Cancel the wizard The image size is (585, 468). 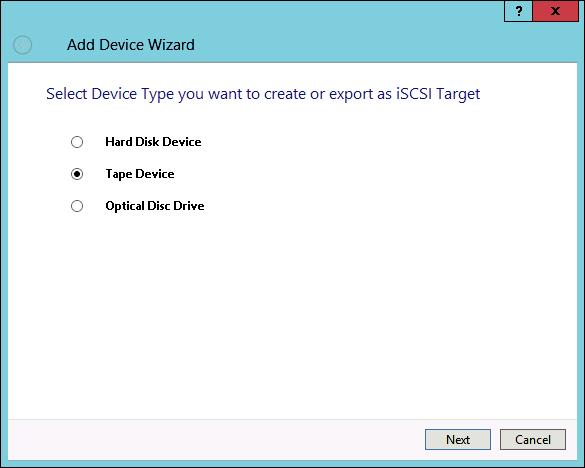[x=533, y=440]
